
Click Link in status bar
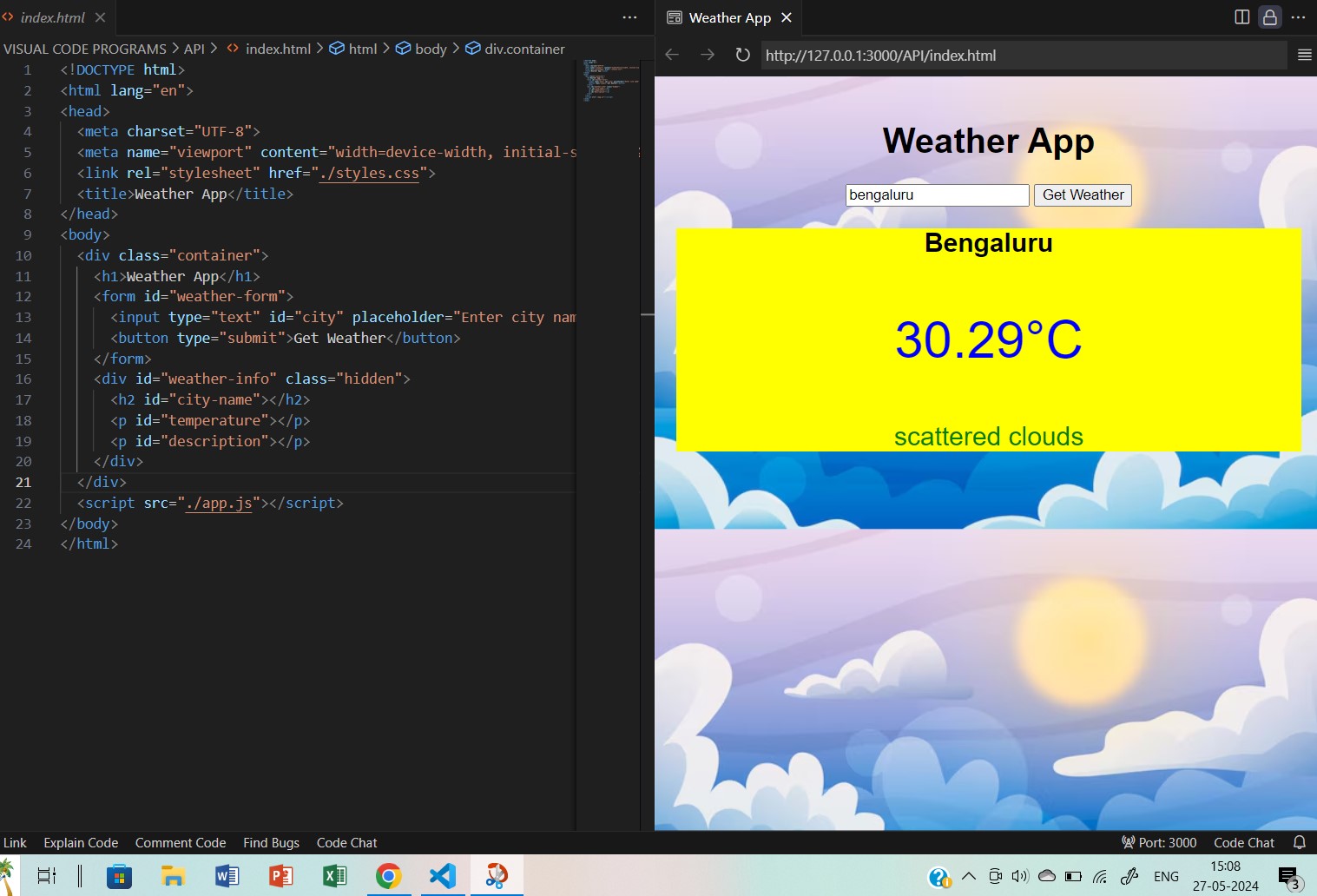coord(15,842)
